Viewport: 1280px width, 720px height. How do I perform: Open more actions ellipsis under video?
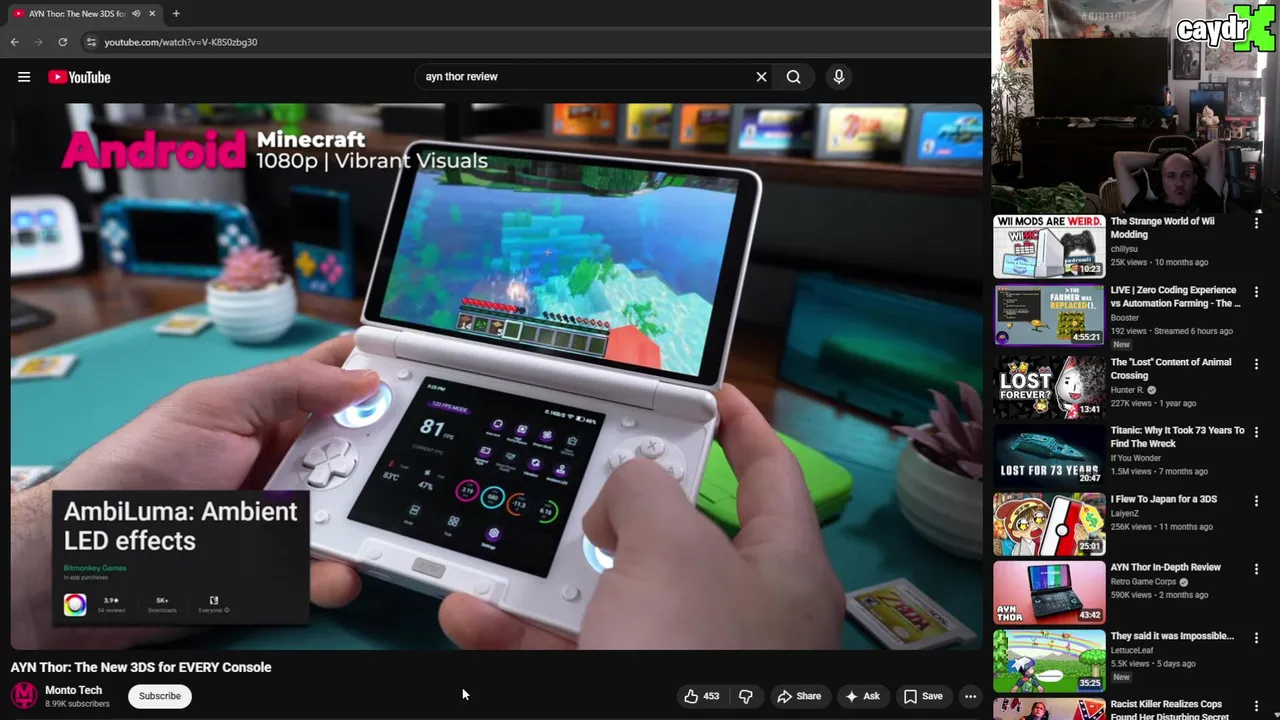pyautogui.click(x=970, y=696)
